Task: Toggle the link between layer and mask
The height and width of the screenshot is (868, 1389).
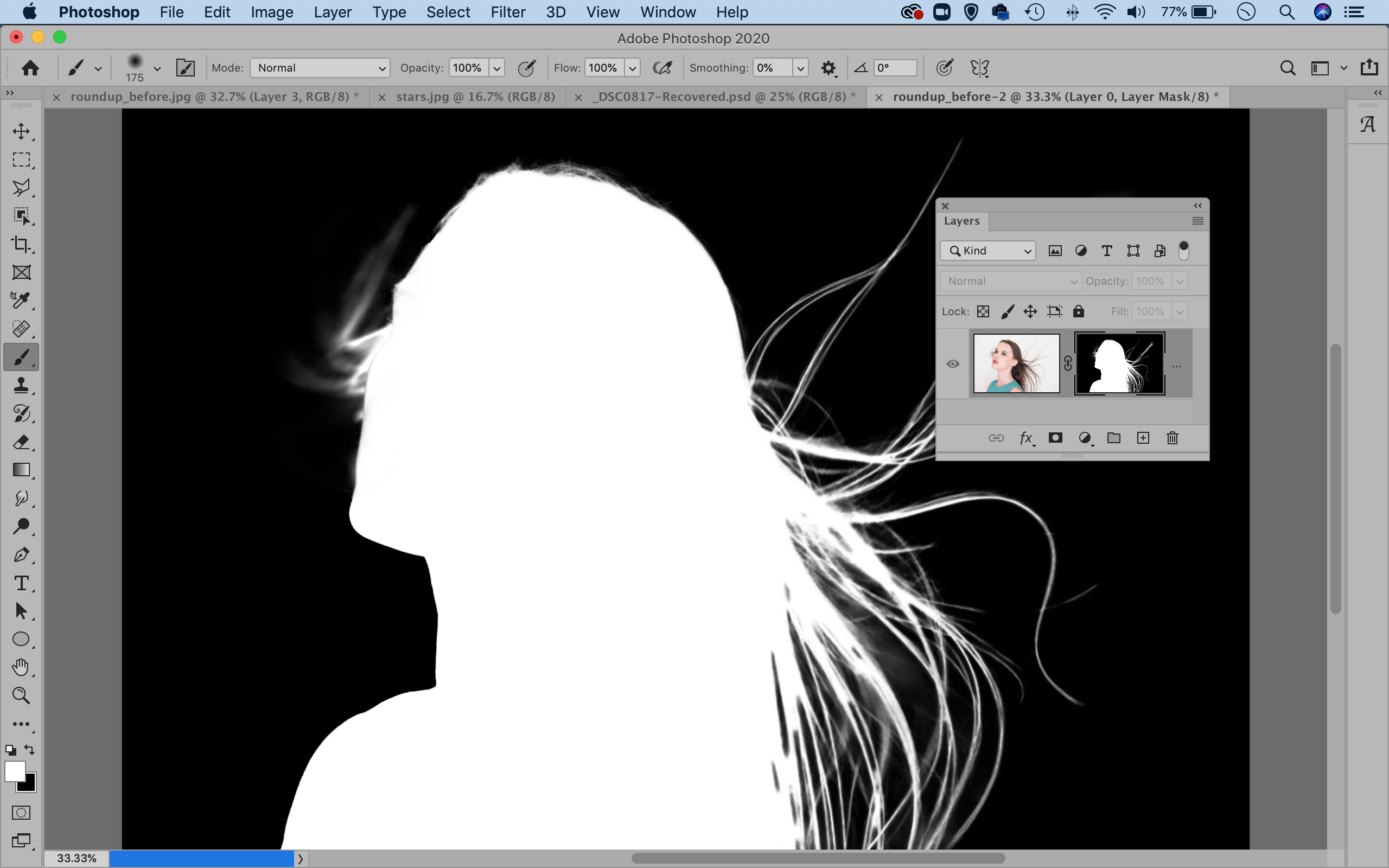Action: 1068,363
